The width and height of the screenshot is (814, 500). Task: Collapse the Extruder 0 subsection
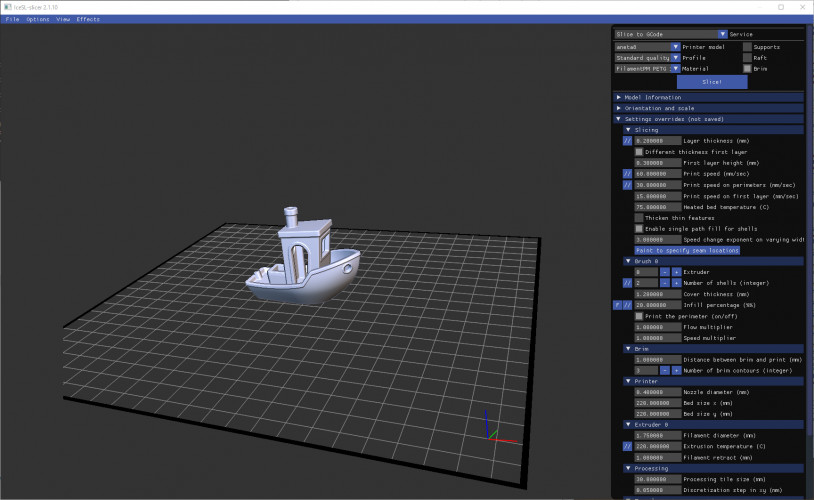[714, 425]
